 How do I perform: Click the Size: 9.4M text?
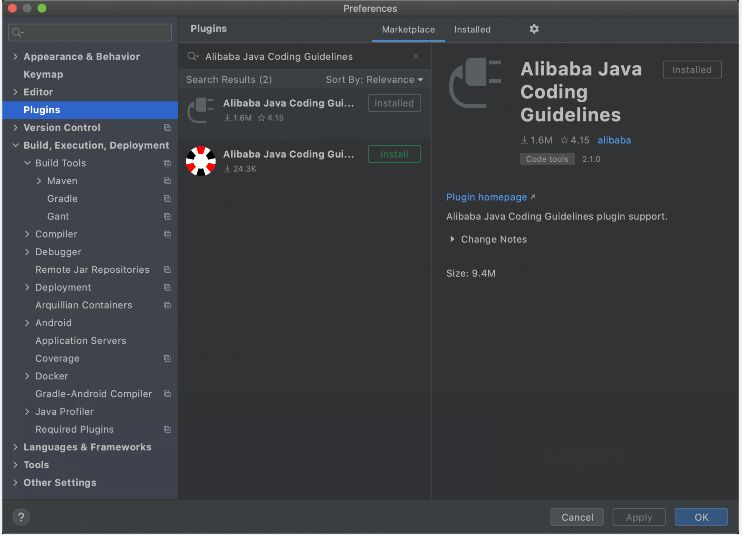[471, 273]
